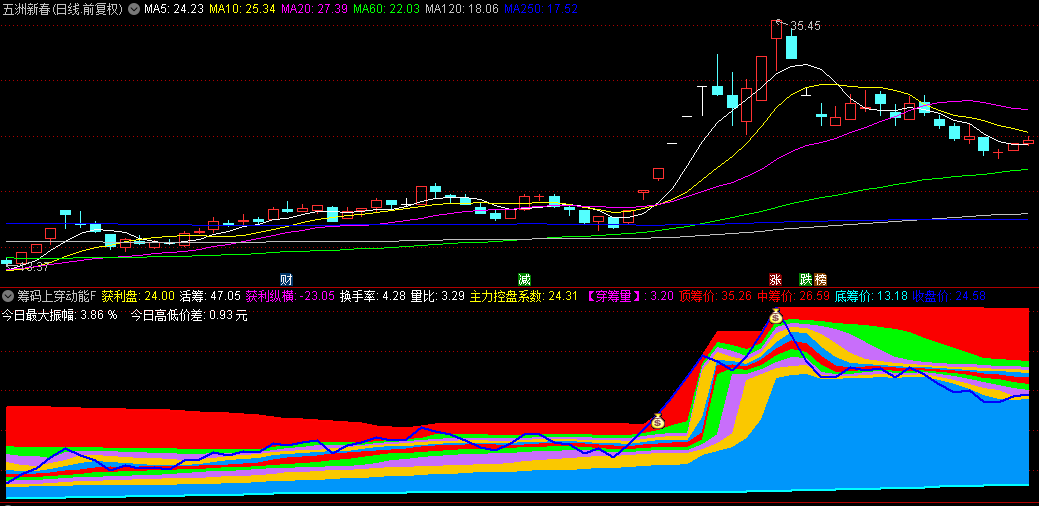Expand the 筹码上穿动能F indicator dropdown arrow
The height and width of the screenshot is (506, 1039).
pos(9,295)
